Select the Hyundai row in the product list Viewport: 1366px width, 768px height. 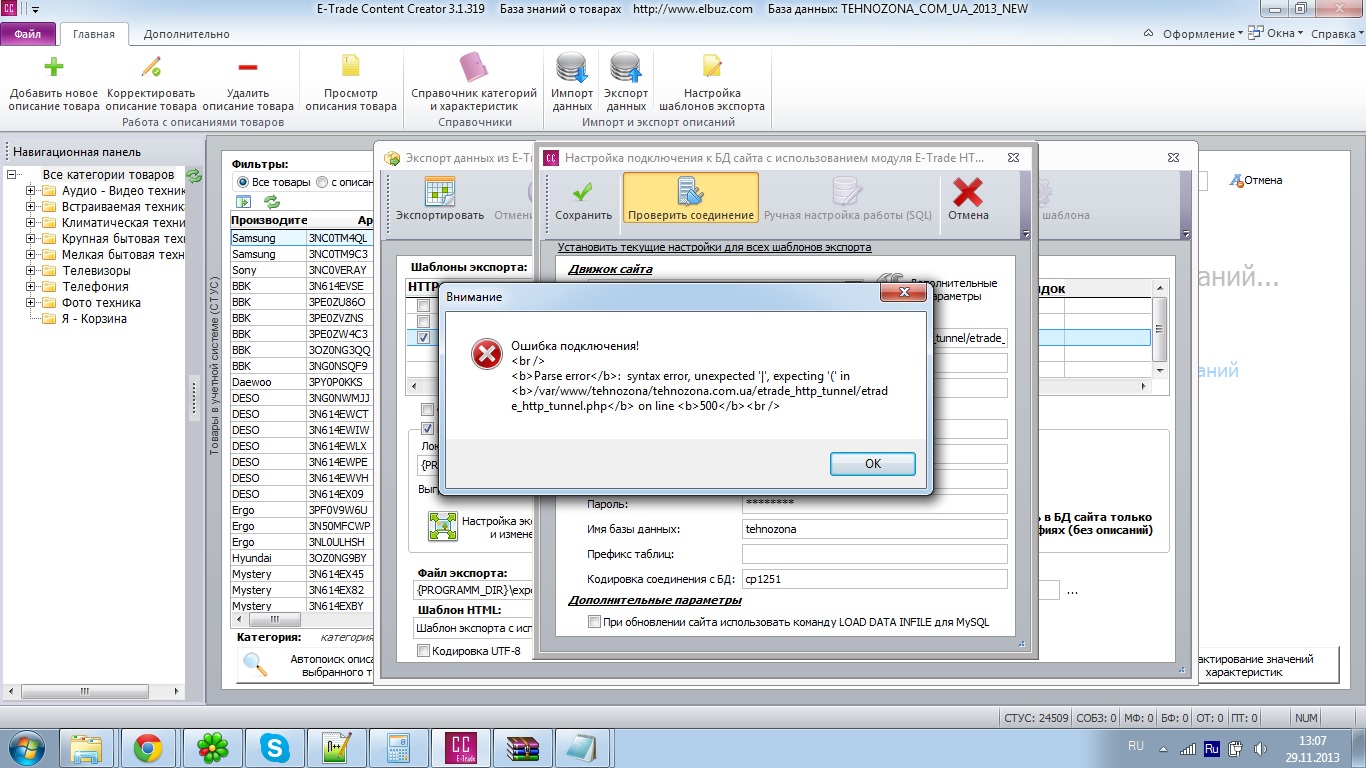pos(301,558)
